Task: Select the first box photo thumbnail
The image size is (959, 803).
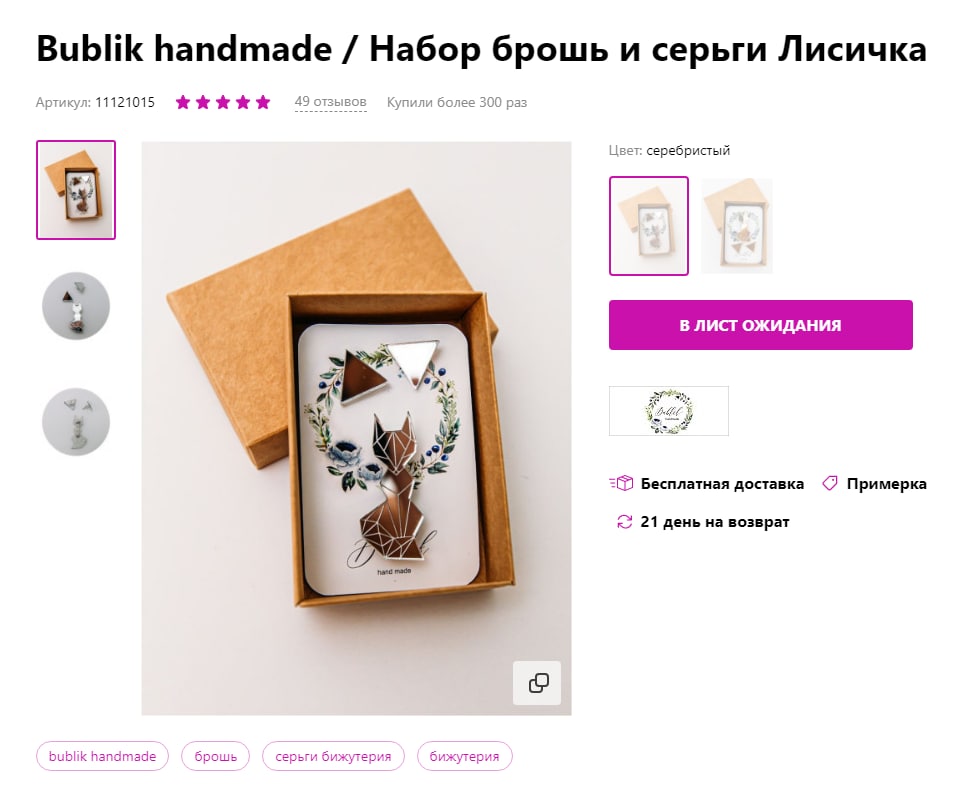Action: 76,190
